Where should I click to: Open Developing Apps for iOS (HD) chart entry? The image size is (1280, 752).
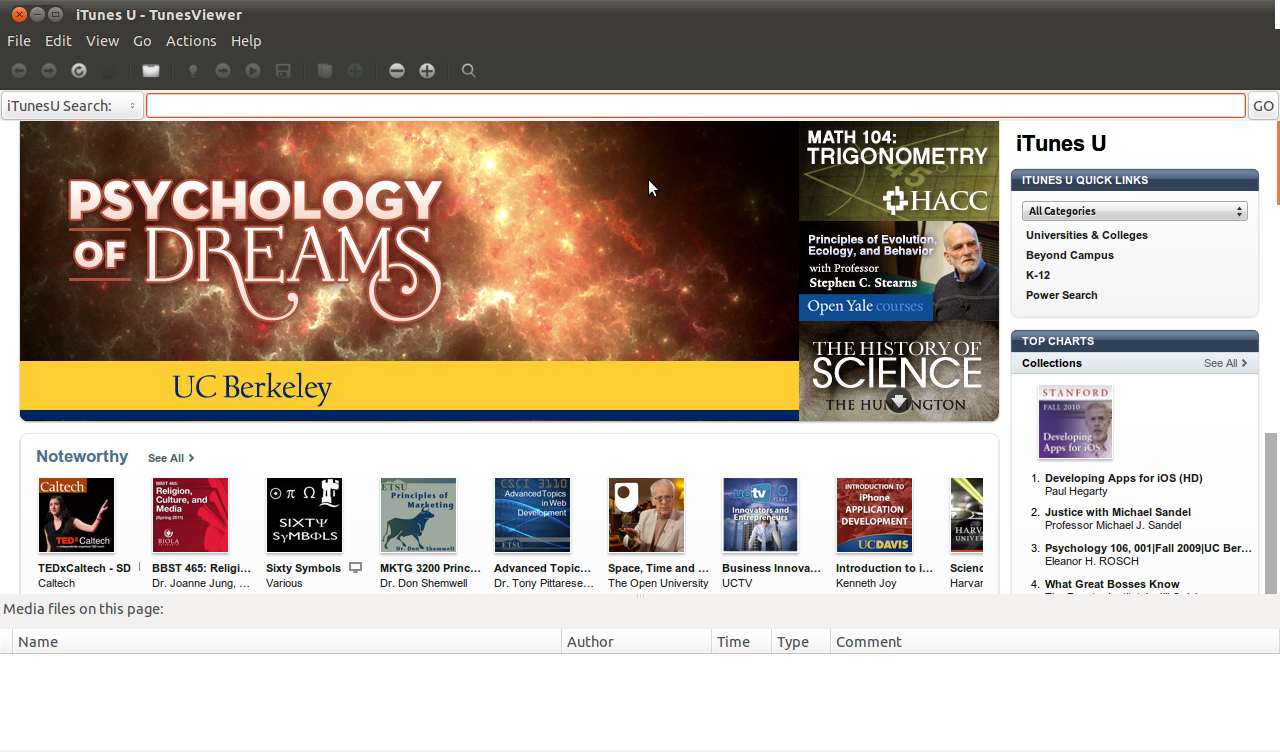1124,478
